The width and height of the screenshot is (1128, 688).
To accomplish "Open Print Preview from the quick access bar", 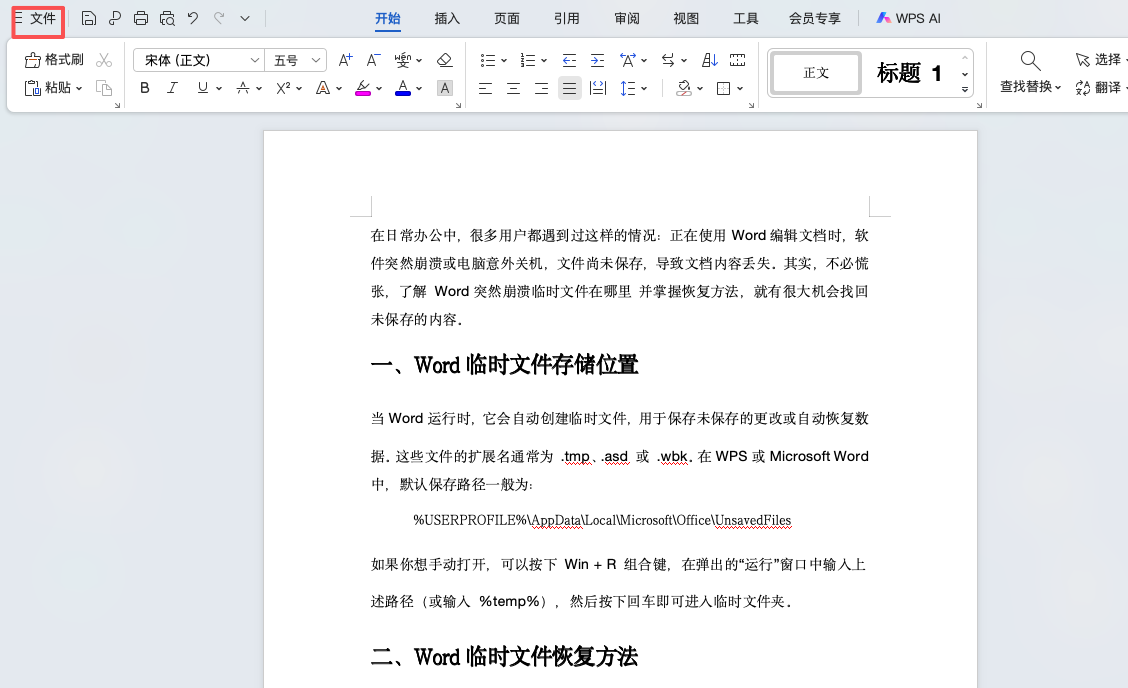I will (x=167, y=18).
